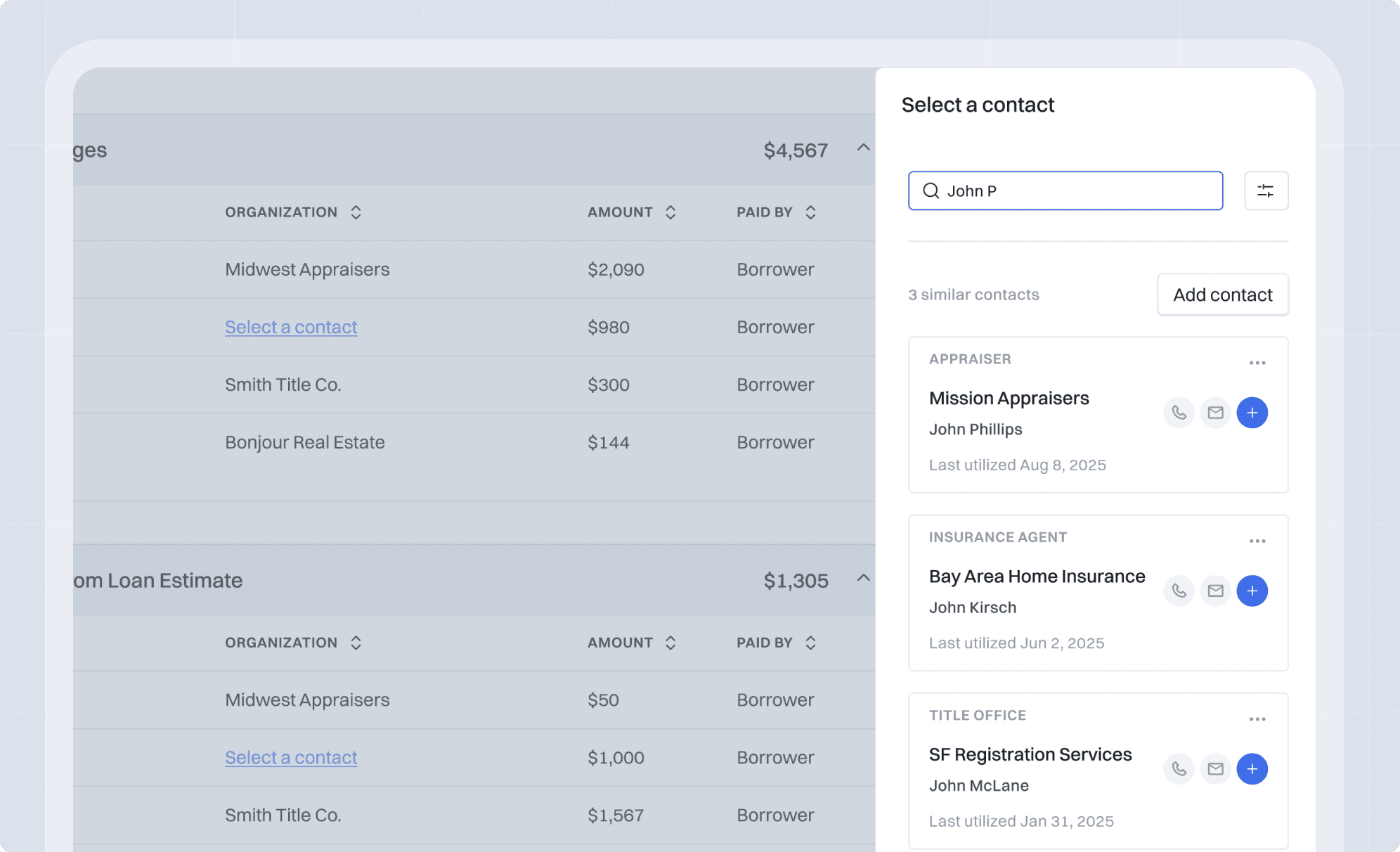Open the magnifying glass search icon
Screen dimensions: 1400x852
point(931,191)
